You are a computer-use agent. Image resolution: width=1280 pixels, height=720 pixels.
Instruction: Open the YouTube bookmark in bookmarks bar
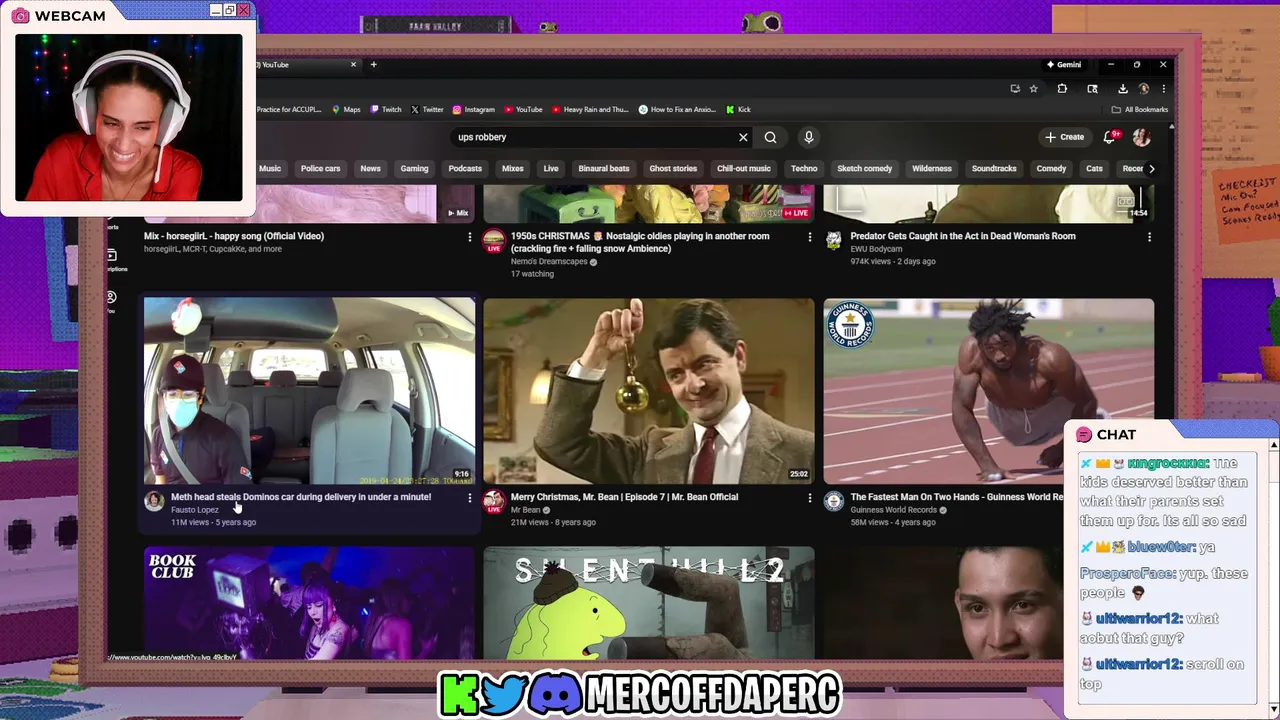pyautogui.click(x=523, y=110)
